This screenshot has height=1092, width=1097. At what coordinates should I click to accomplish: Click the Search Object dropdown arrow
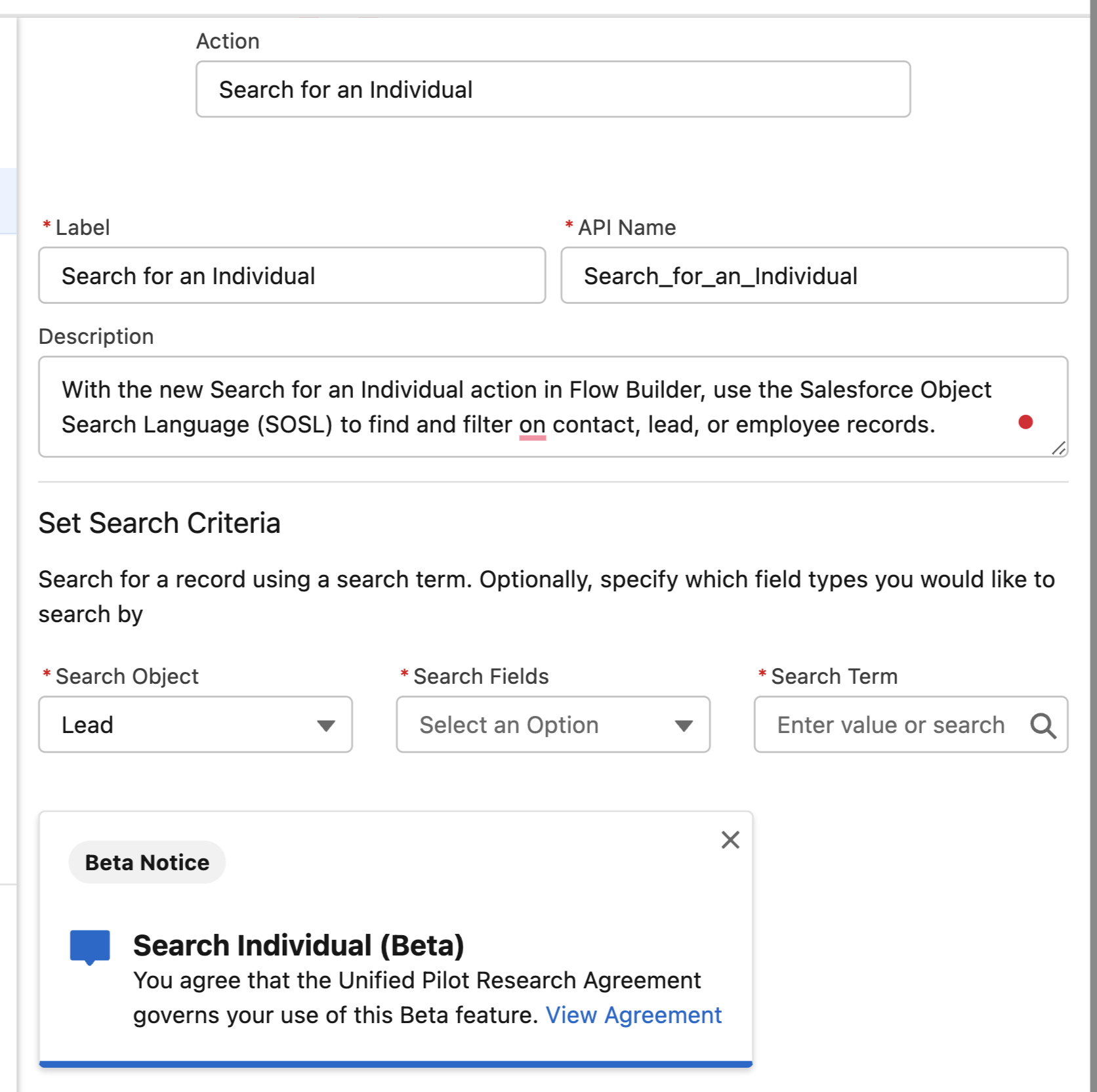point(325,726)
